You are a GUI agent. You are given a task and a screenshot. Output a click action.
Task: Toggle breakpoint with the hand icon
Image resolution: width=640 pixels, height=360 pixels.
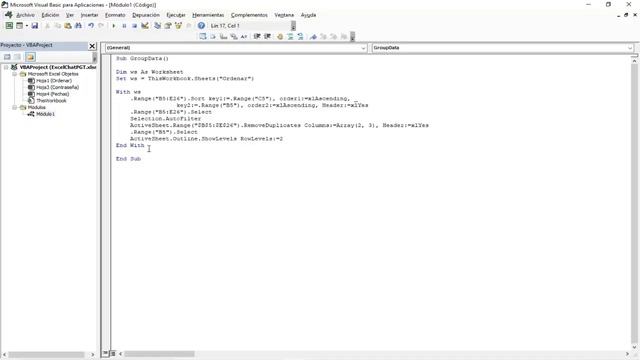click(280, 36)
